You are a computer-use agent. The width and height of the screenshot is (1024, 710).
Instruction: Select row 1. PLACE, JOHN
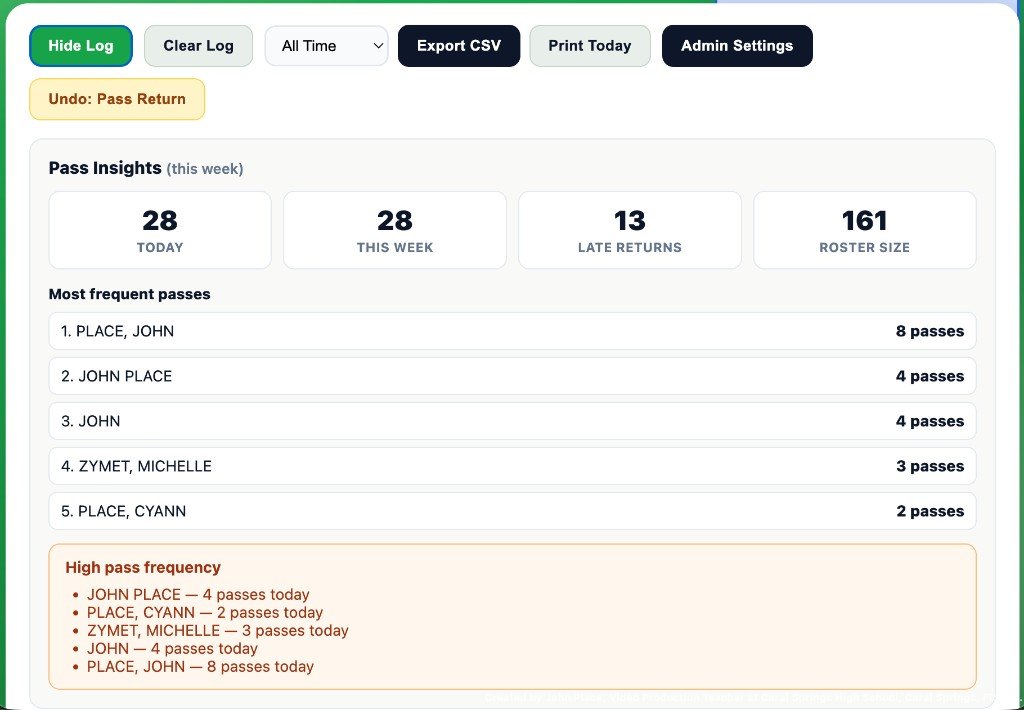click(x=513, y=331)
